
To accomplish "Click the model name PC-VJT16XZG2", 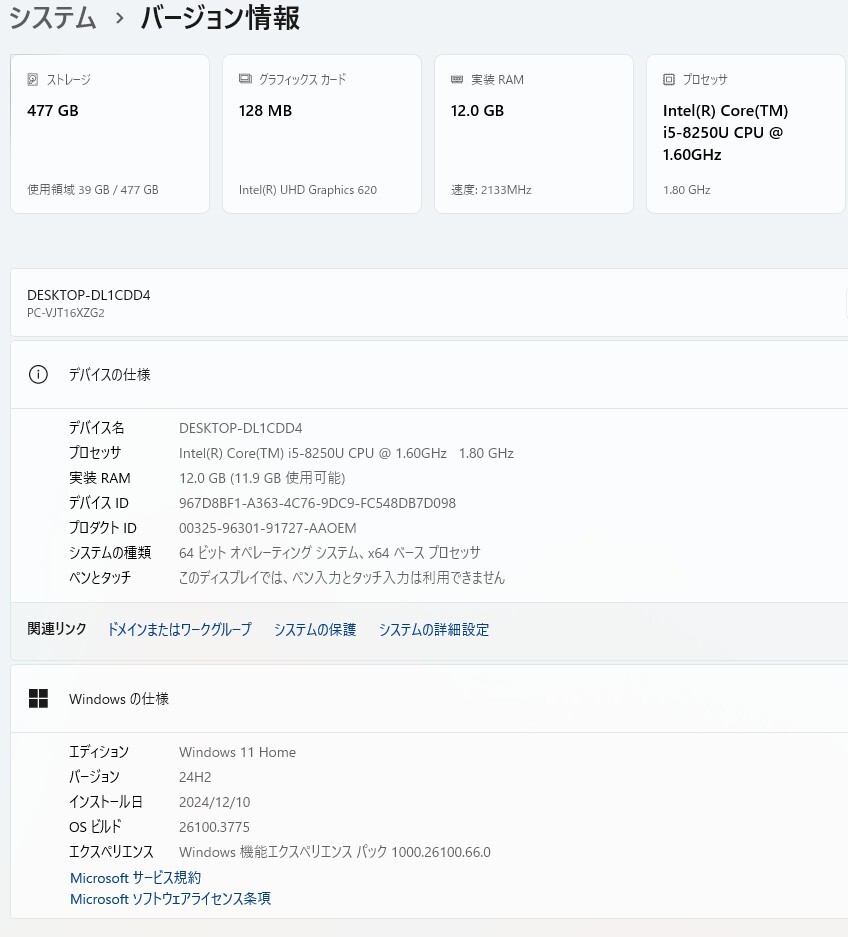I will [x=66, y=313].
